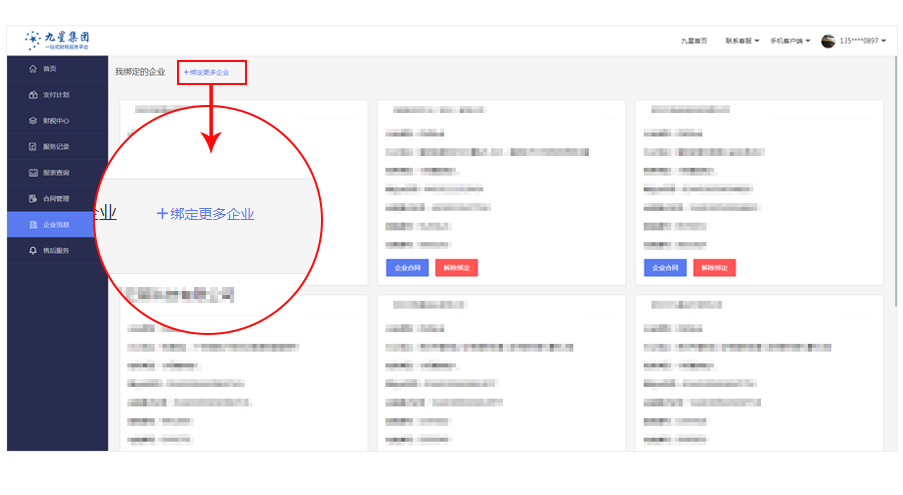Click the 合同管理 document icon
Viewport: 903px width, 495px height.
click(33, 199)
